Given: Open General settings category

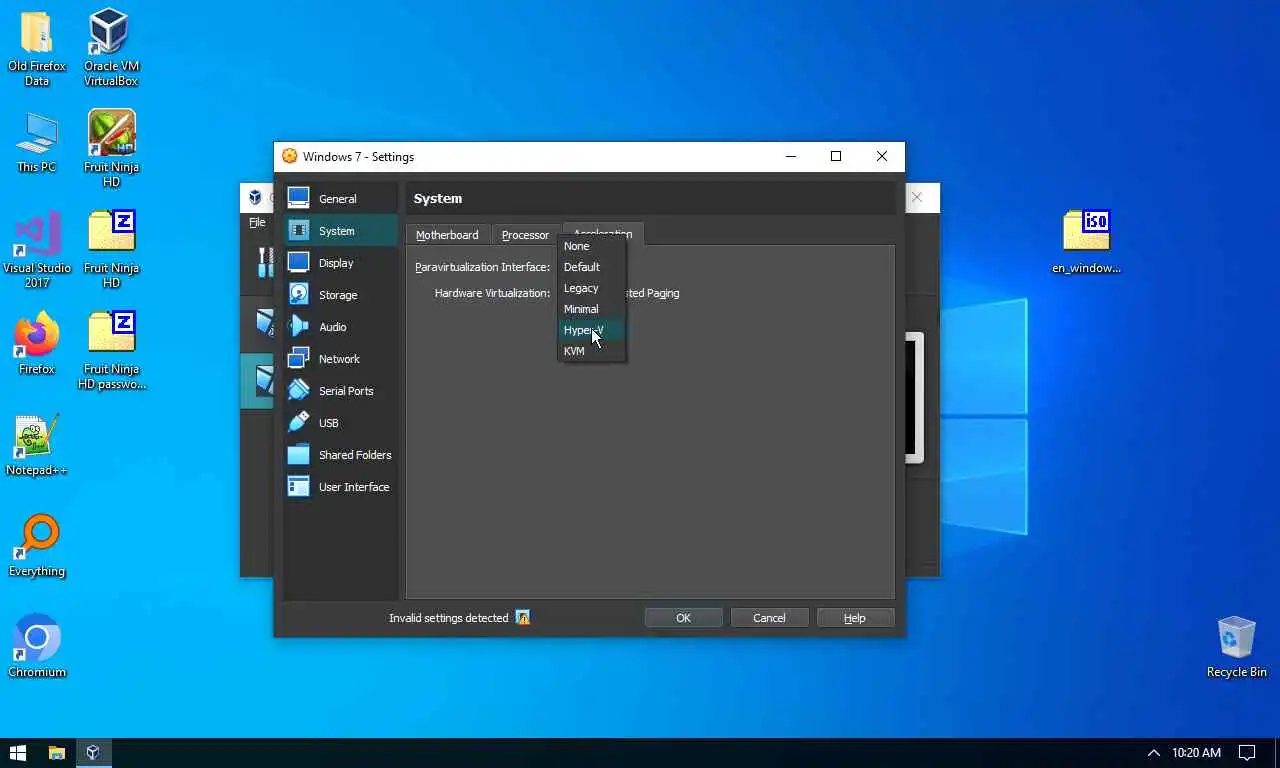Looking at the screenshot, I should [x=340, y=199].
